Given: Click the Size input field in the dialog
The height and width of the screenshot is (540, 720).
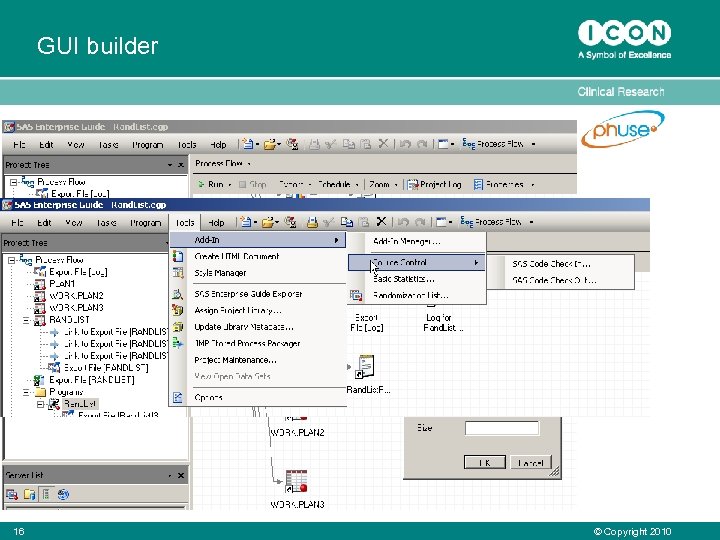Looking at the screenshot, I should (x=501, y=428).
